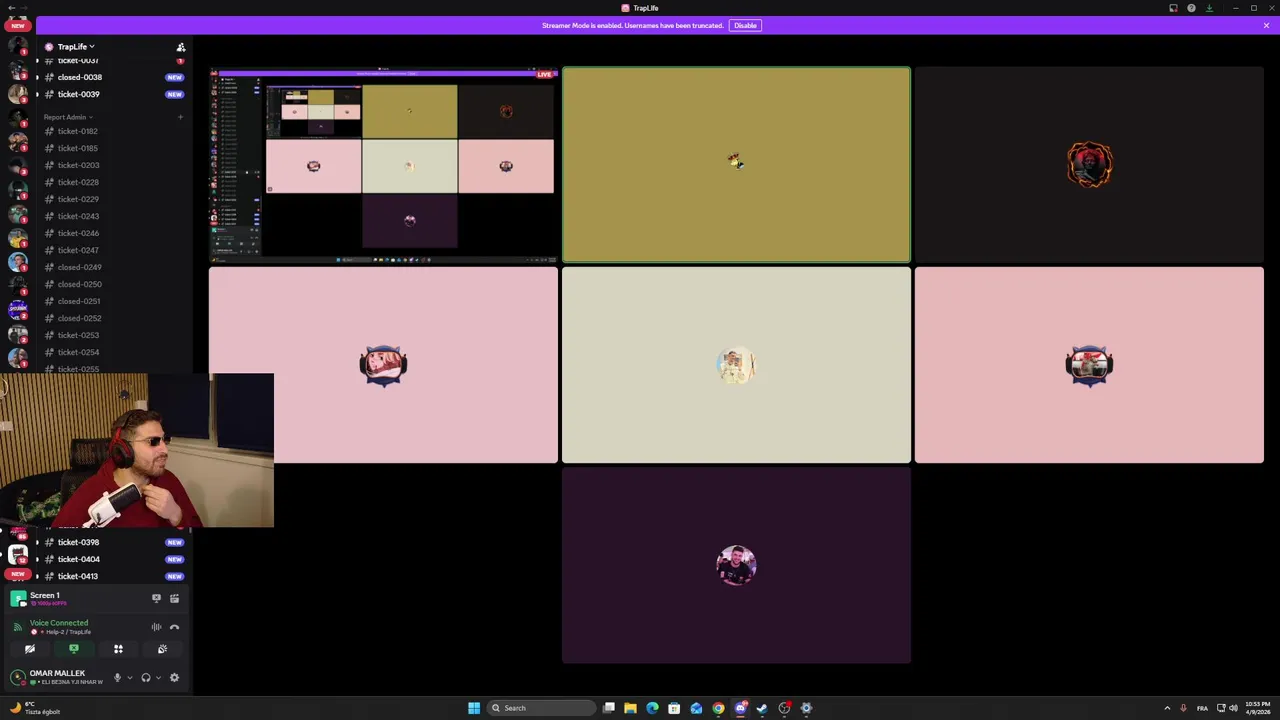Go to ticket-0253 channel
Screen dimensions: 1280x720
[x=113, y=335]
